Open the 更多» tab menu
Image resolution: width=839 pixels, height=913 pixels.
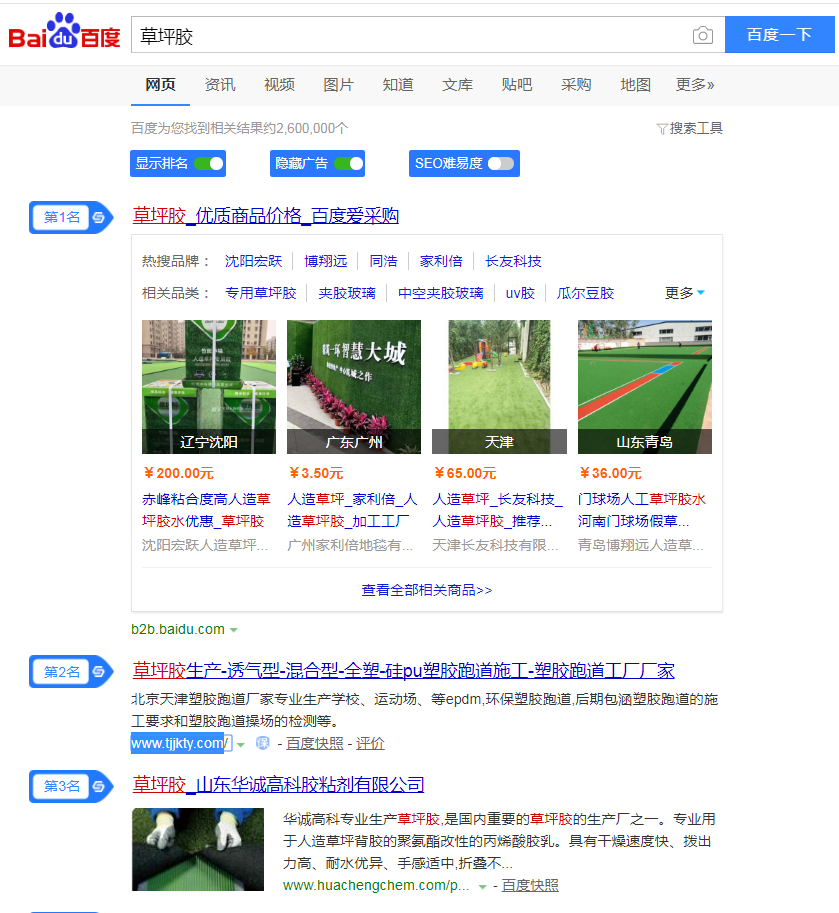point(695,85)
